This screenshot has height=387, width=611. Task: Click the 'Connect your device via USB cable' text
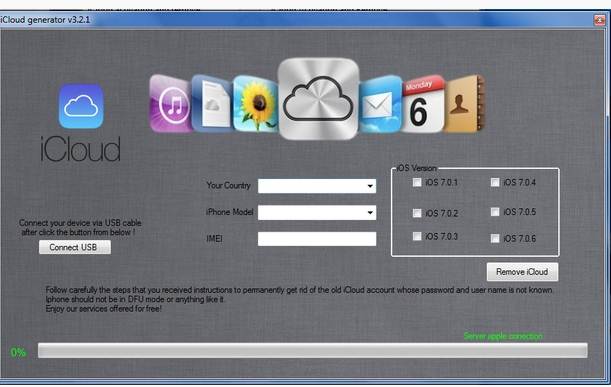[x=80, y=223]
